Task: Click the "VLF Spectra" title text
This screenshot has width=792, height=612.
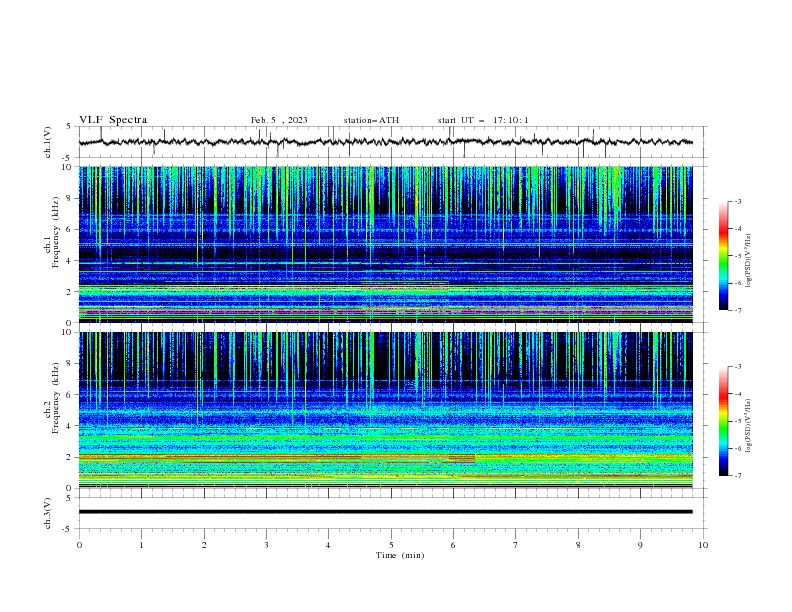Action: (x=113, y=120)
